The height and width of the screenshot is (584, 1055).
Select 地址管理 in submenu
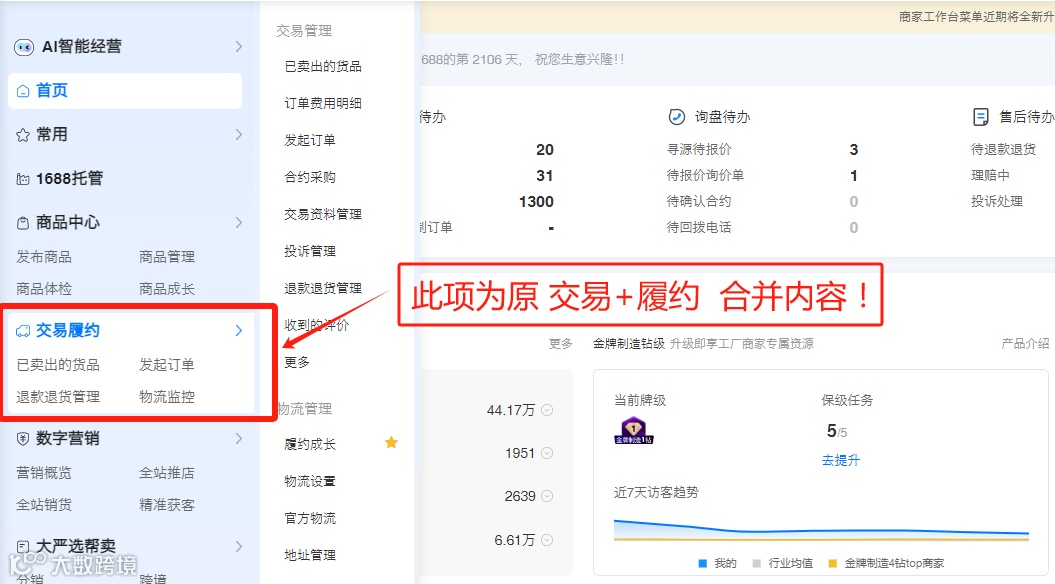pos(310,555)
